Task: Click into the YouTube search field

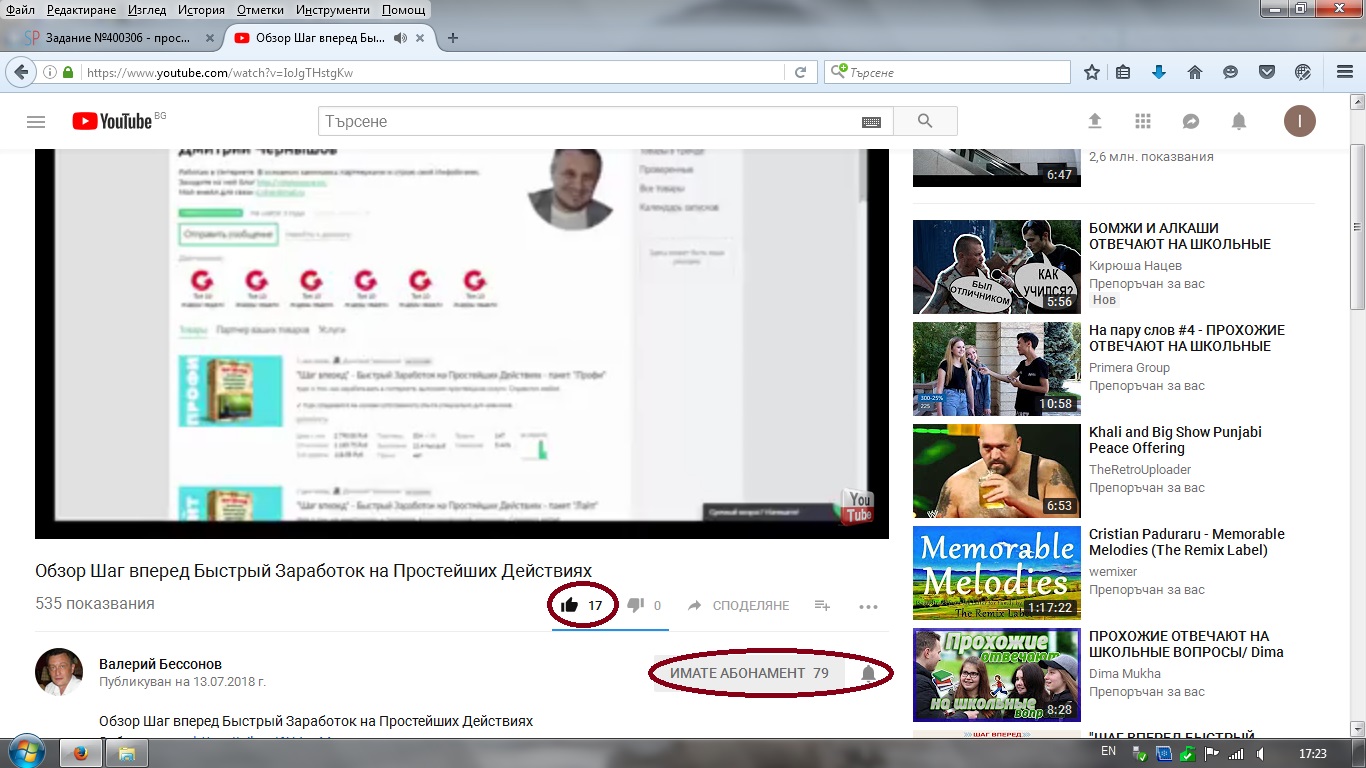Action: point(590,121)
